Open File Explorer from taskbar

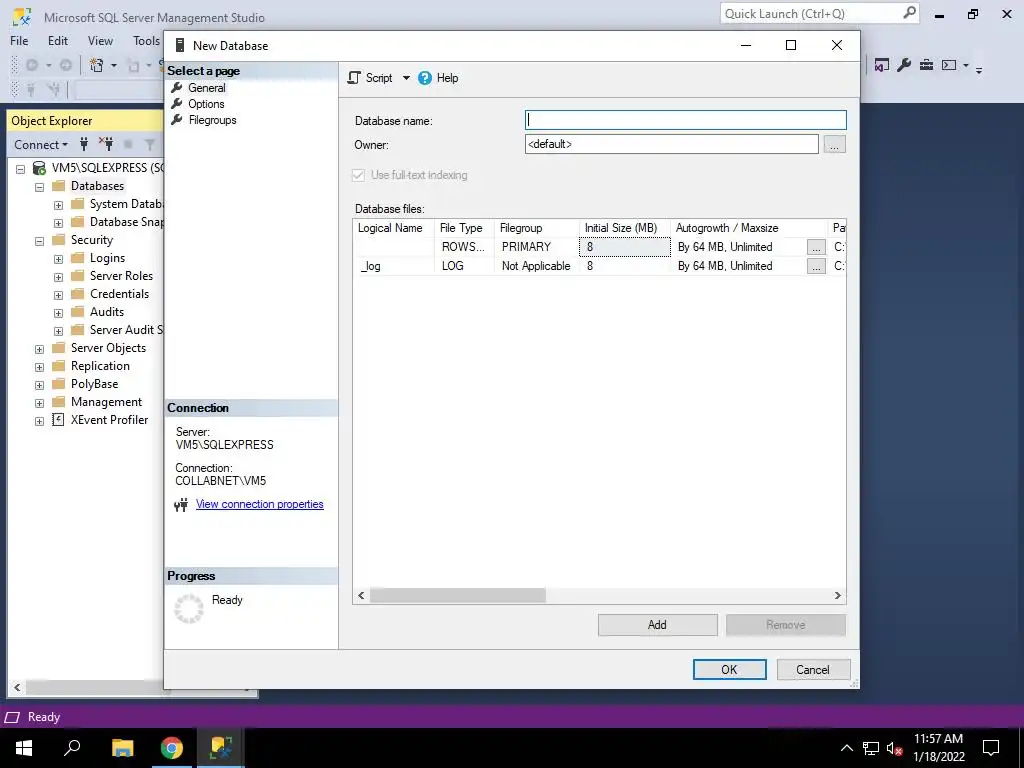pos(122,748)
